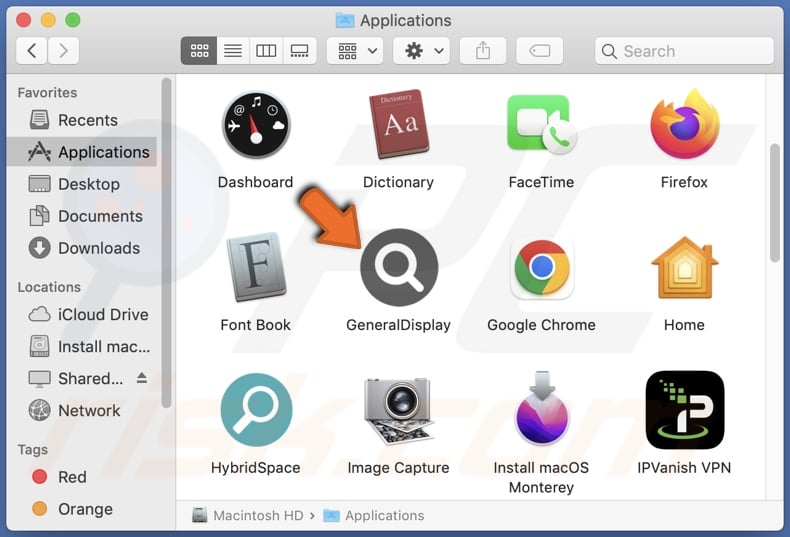Select the HybridSpace app icon

256,410
